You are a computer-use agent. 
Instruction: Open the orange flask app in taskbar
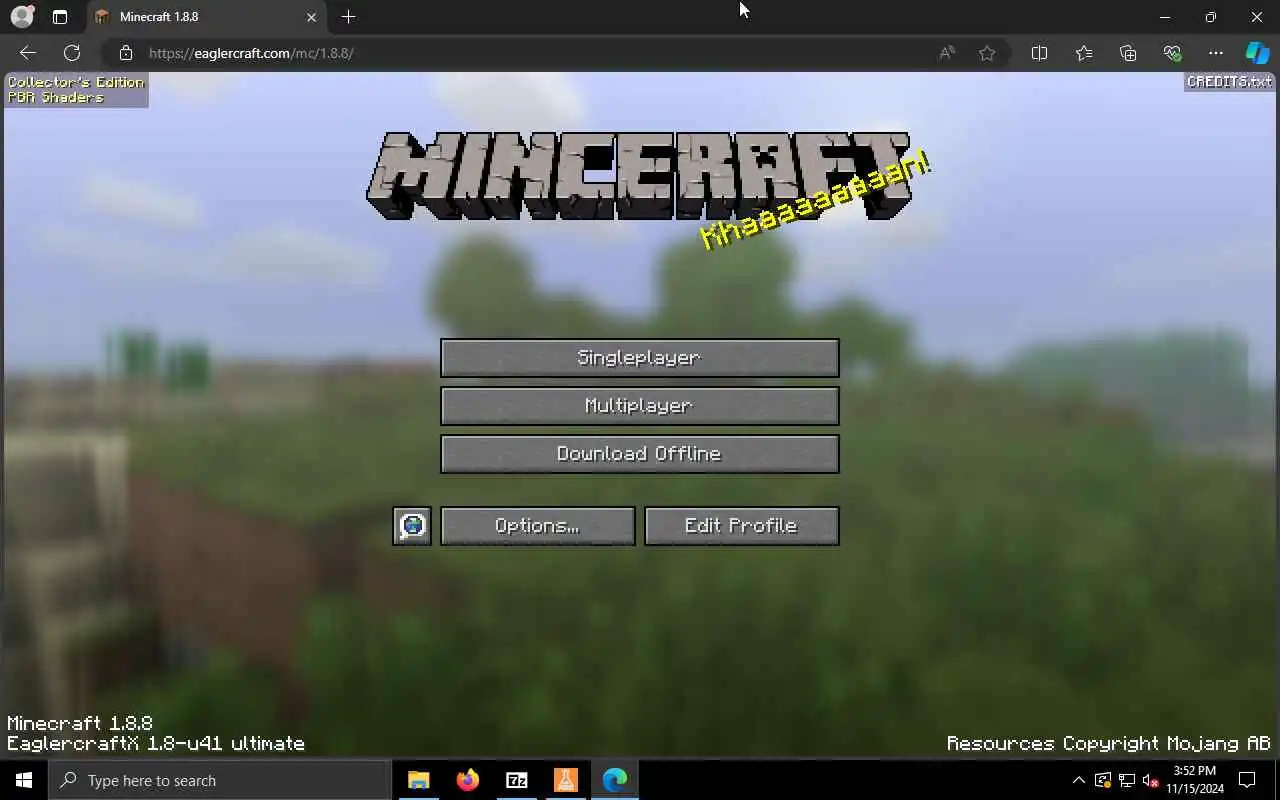coord(565,780)
